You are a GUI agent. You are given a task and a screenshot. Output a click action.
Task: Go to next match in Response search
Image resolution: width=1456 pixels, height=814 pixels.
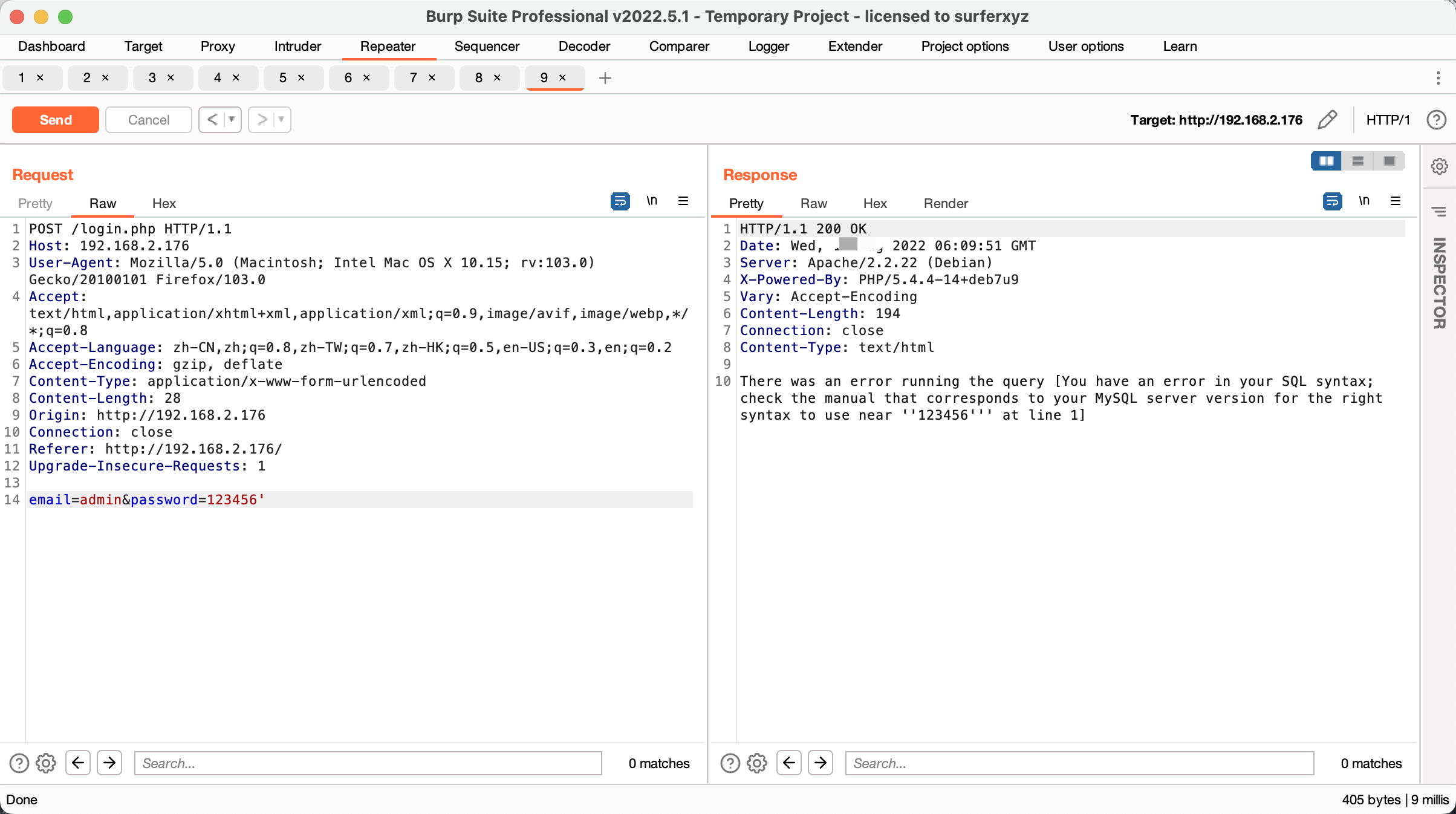pyautogui.click(x=821, y=763)
